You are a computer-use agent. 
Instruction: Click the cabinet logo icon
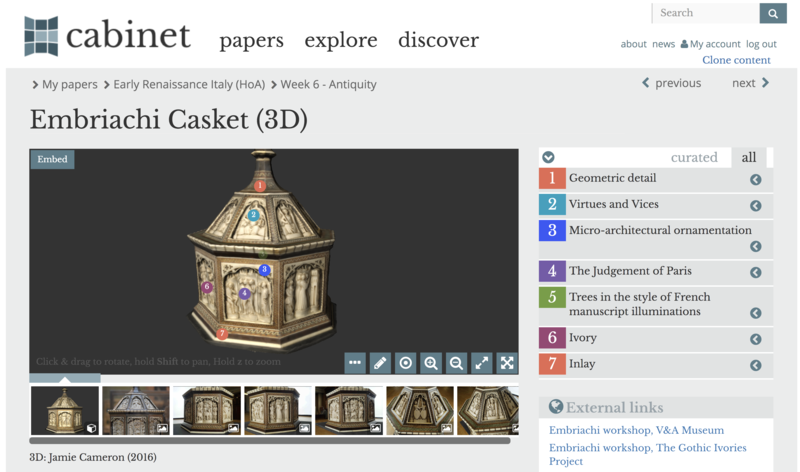point(41,36)
